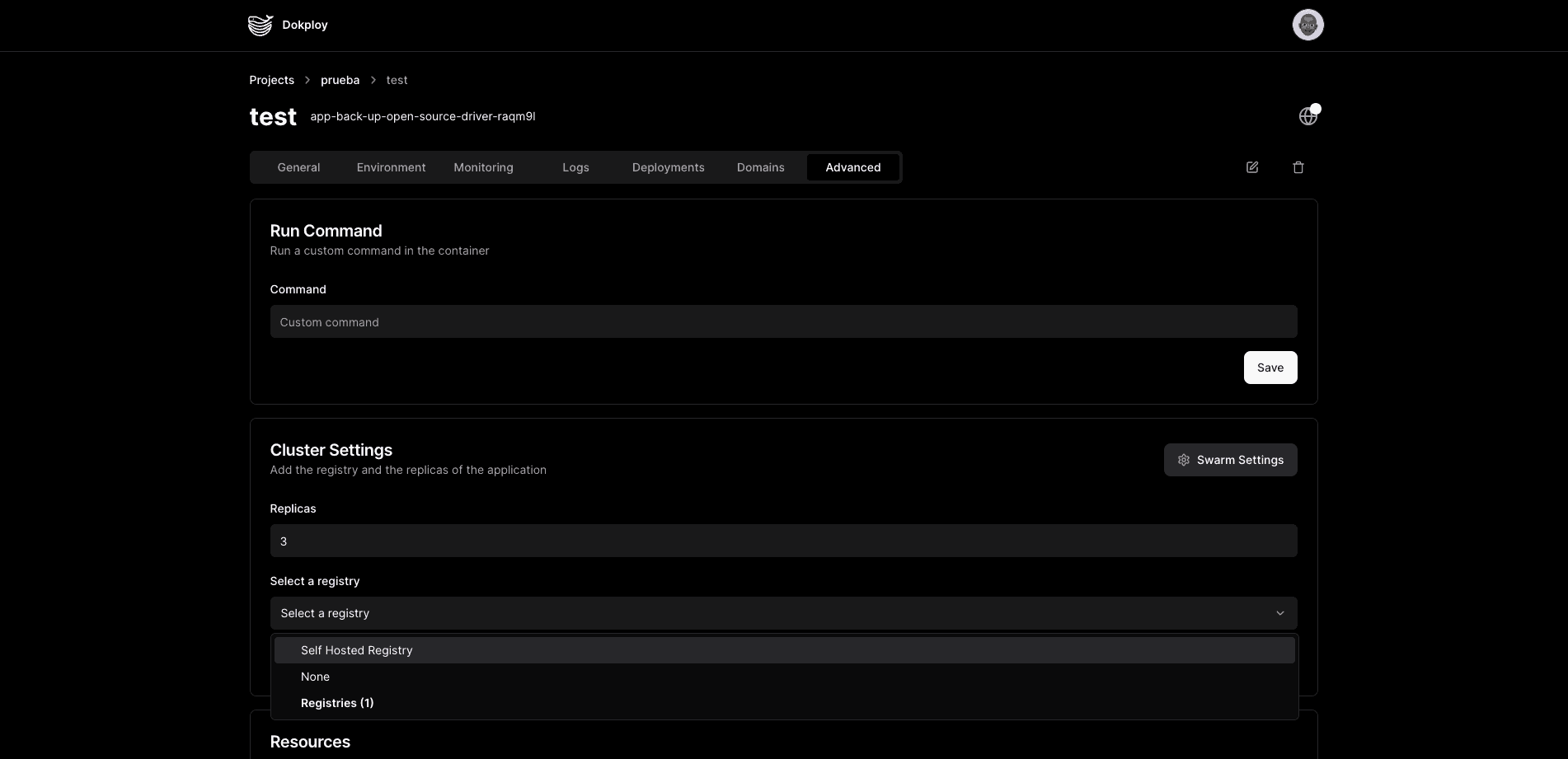This screenshot has width=1568, height=759.
Task: Save the custom run command
Action: [1270, 368]
